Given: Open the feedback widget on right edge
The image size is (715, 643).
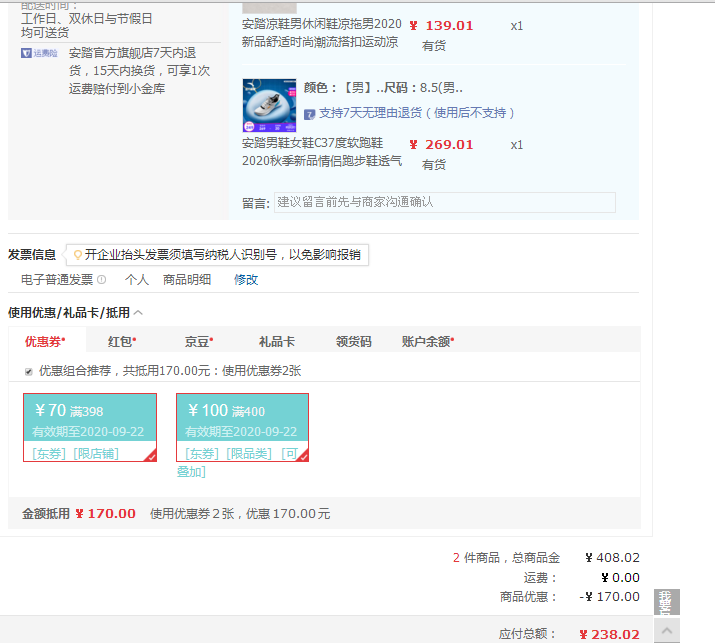Looking at the screenshot, I should 667,602.
